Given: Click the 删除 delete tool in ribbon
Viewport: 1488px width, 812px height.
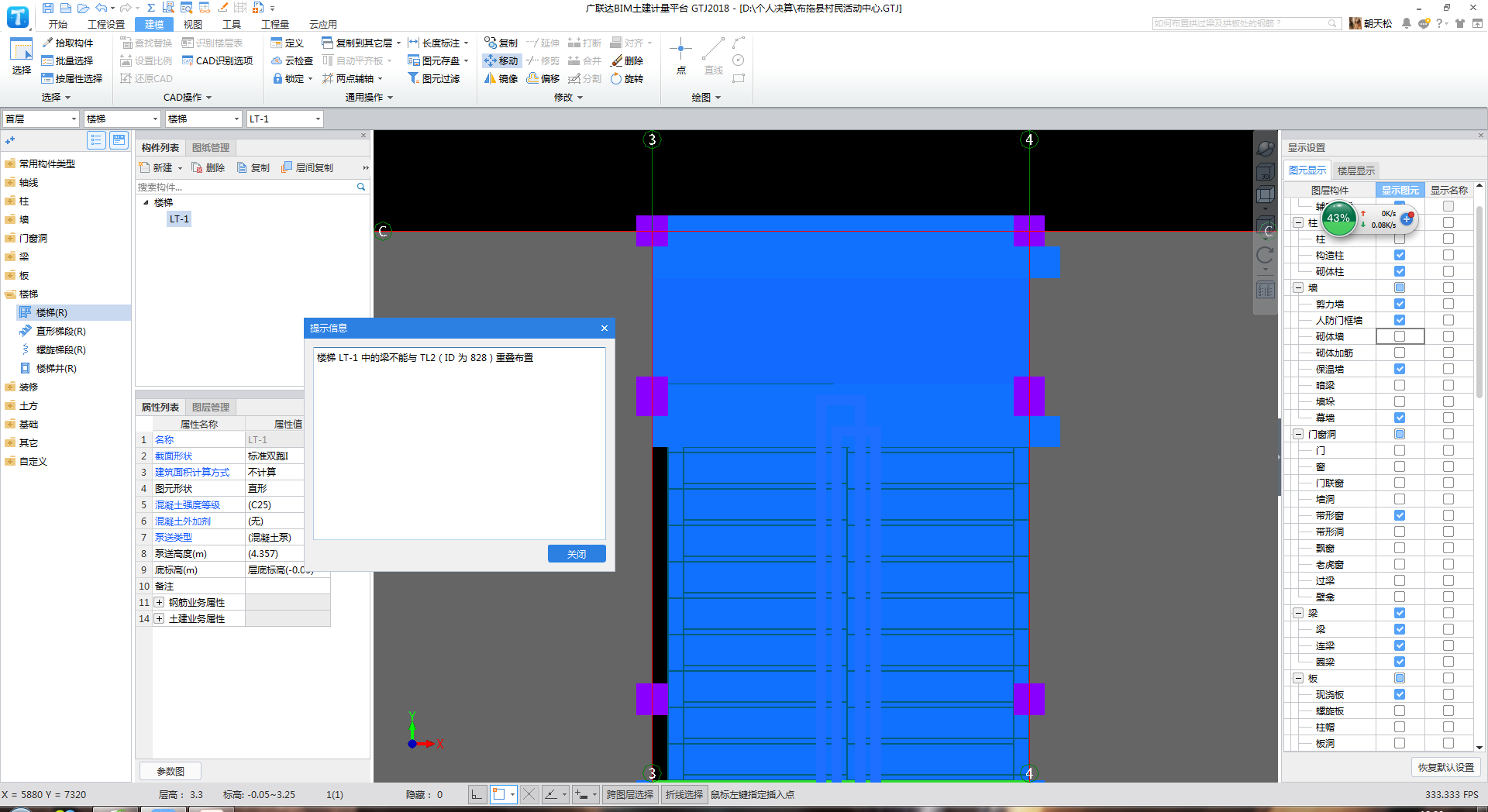Looking at the screenshot, I should tap(627, 60).
